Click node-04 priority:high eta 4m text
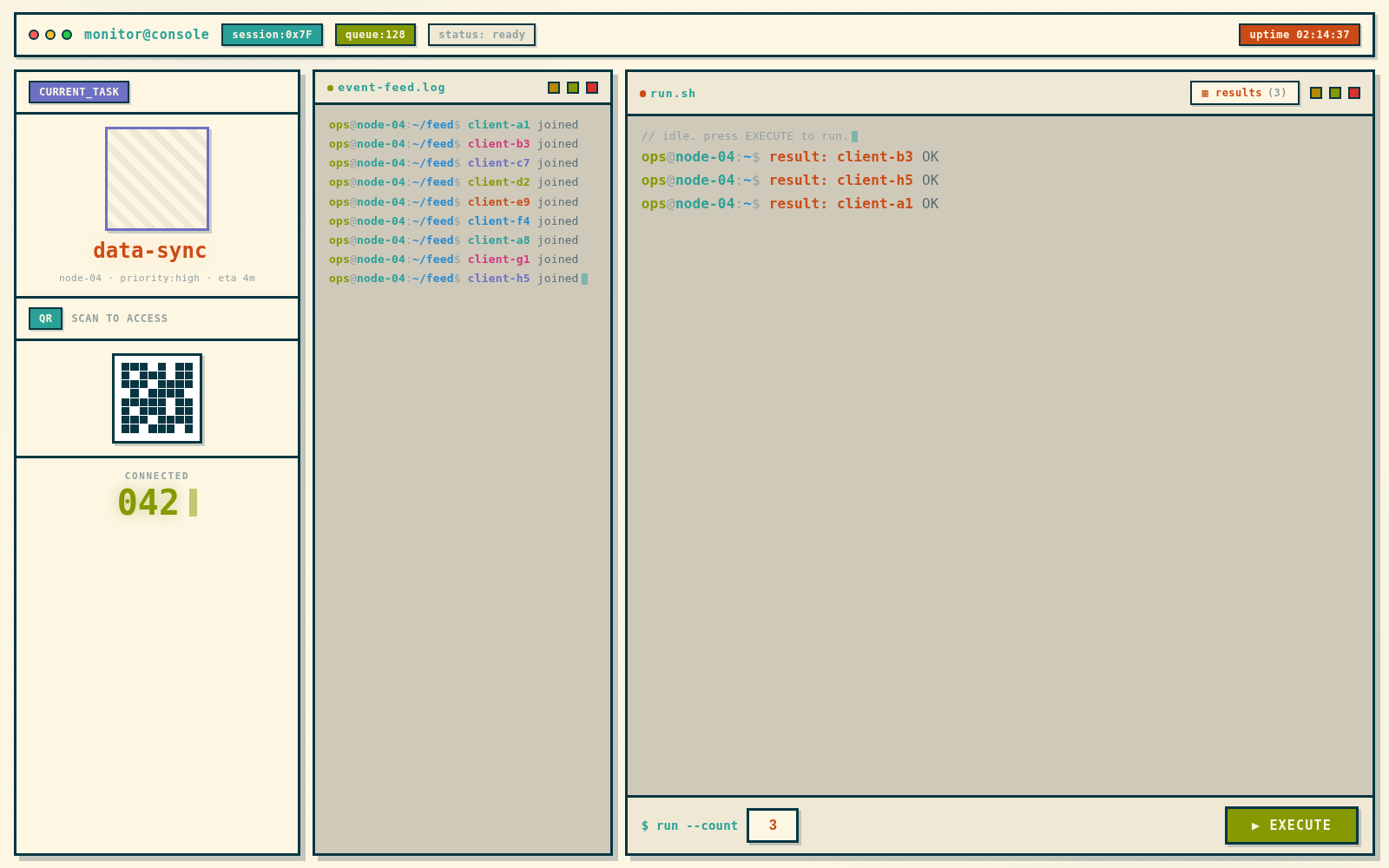Viewport: 1389px width, 868px height. [x=157, y=279]
